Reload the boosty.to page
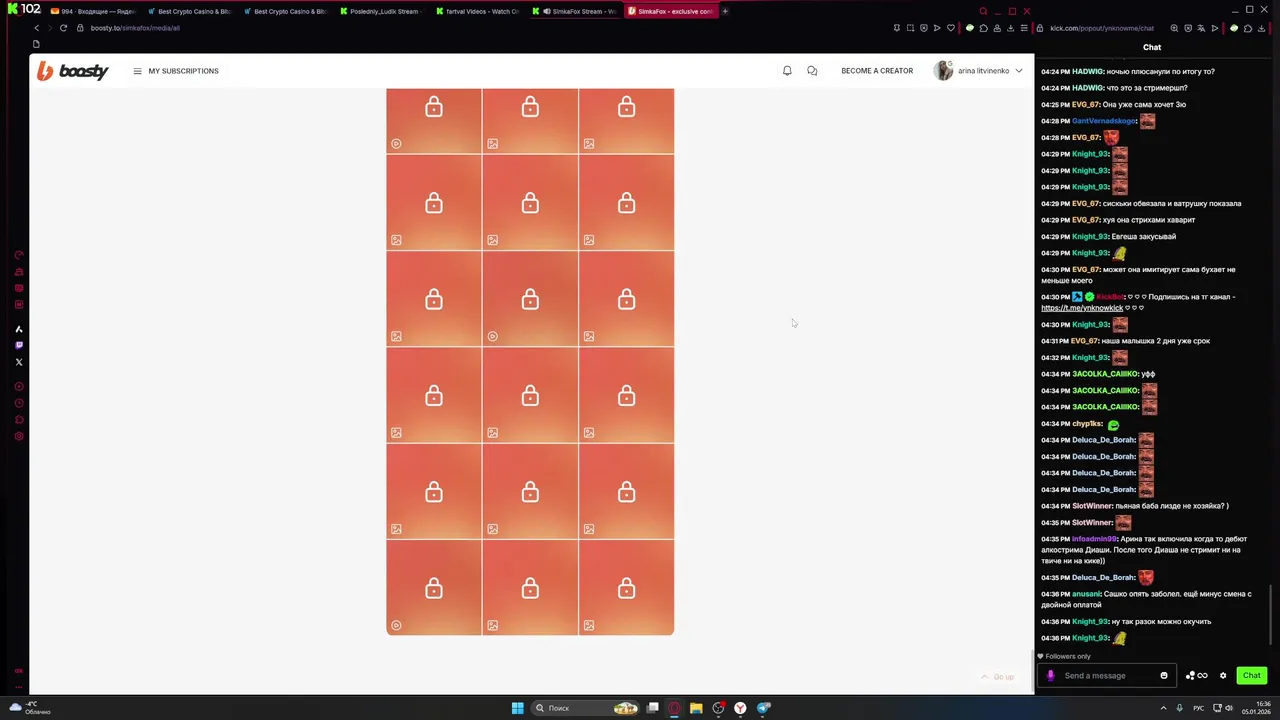 63,28
